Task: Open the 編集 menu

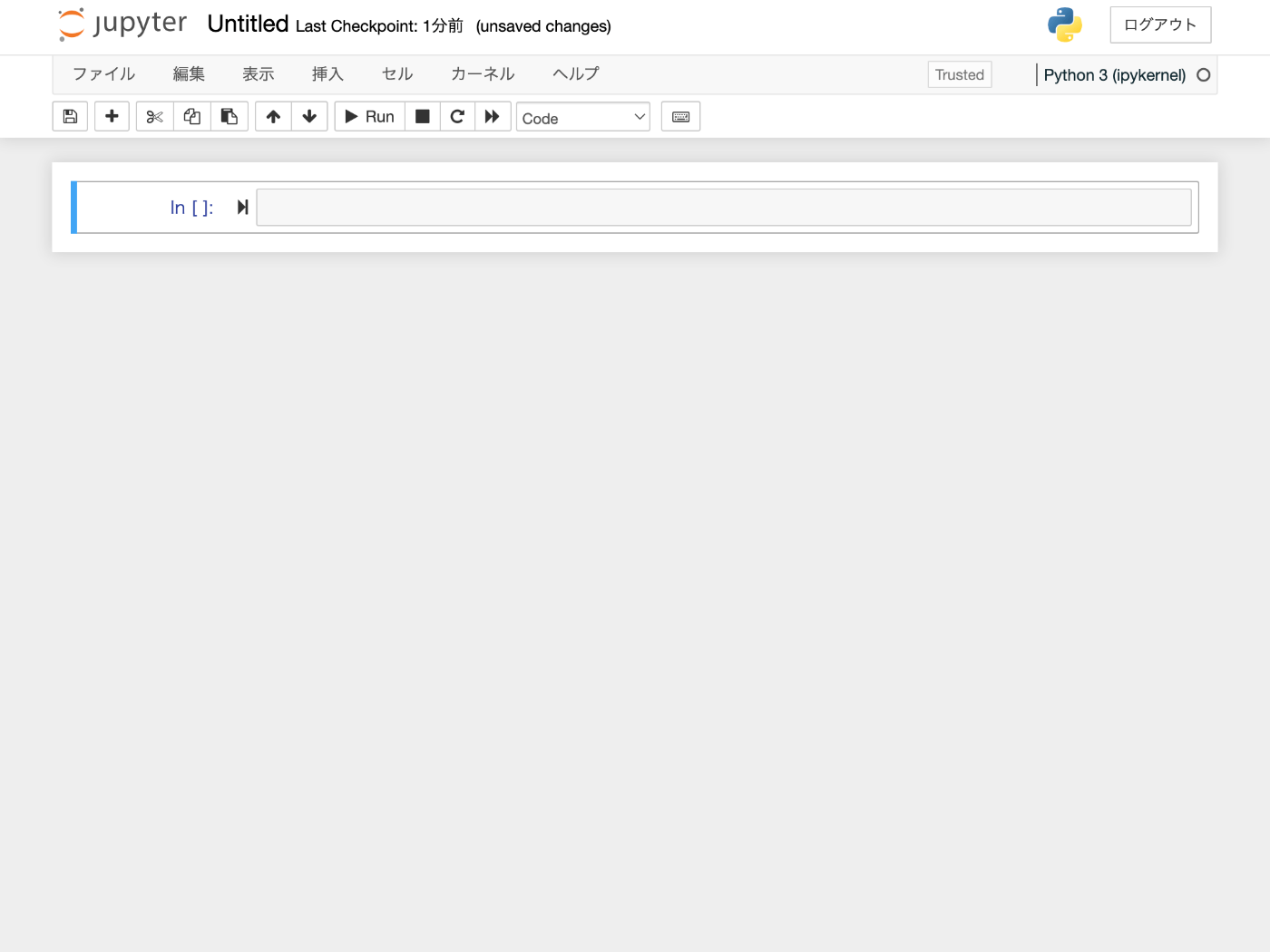Action: (189, 74)
